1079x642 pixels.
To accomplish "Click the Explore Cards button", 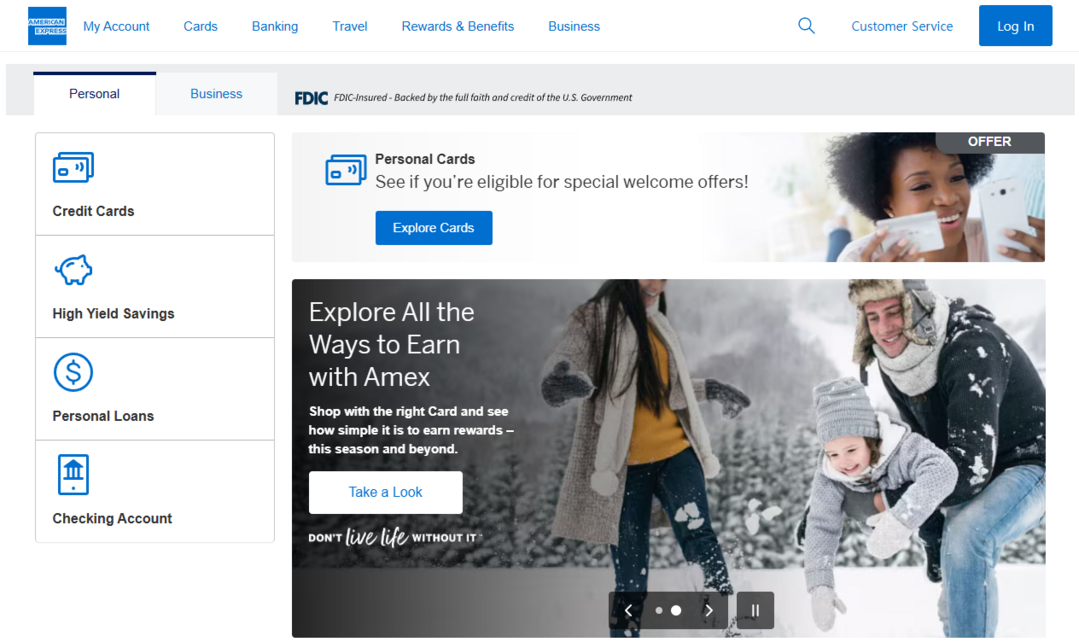I will (434, 228).
